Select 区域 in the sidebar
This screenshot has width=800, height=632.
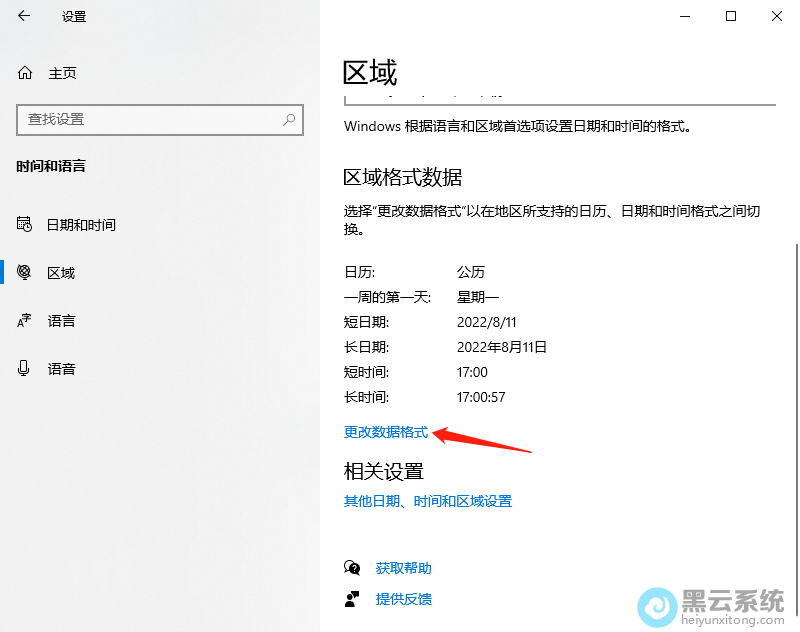(61, 272)
